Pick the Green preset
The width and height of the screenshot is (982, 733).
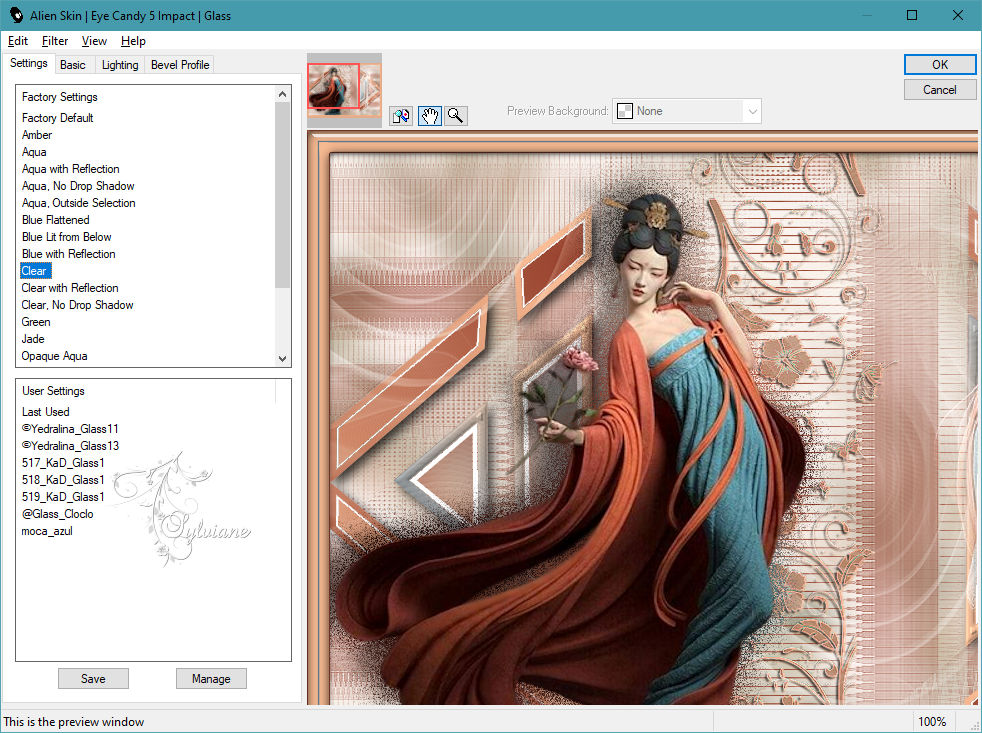tap(36, 321)
